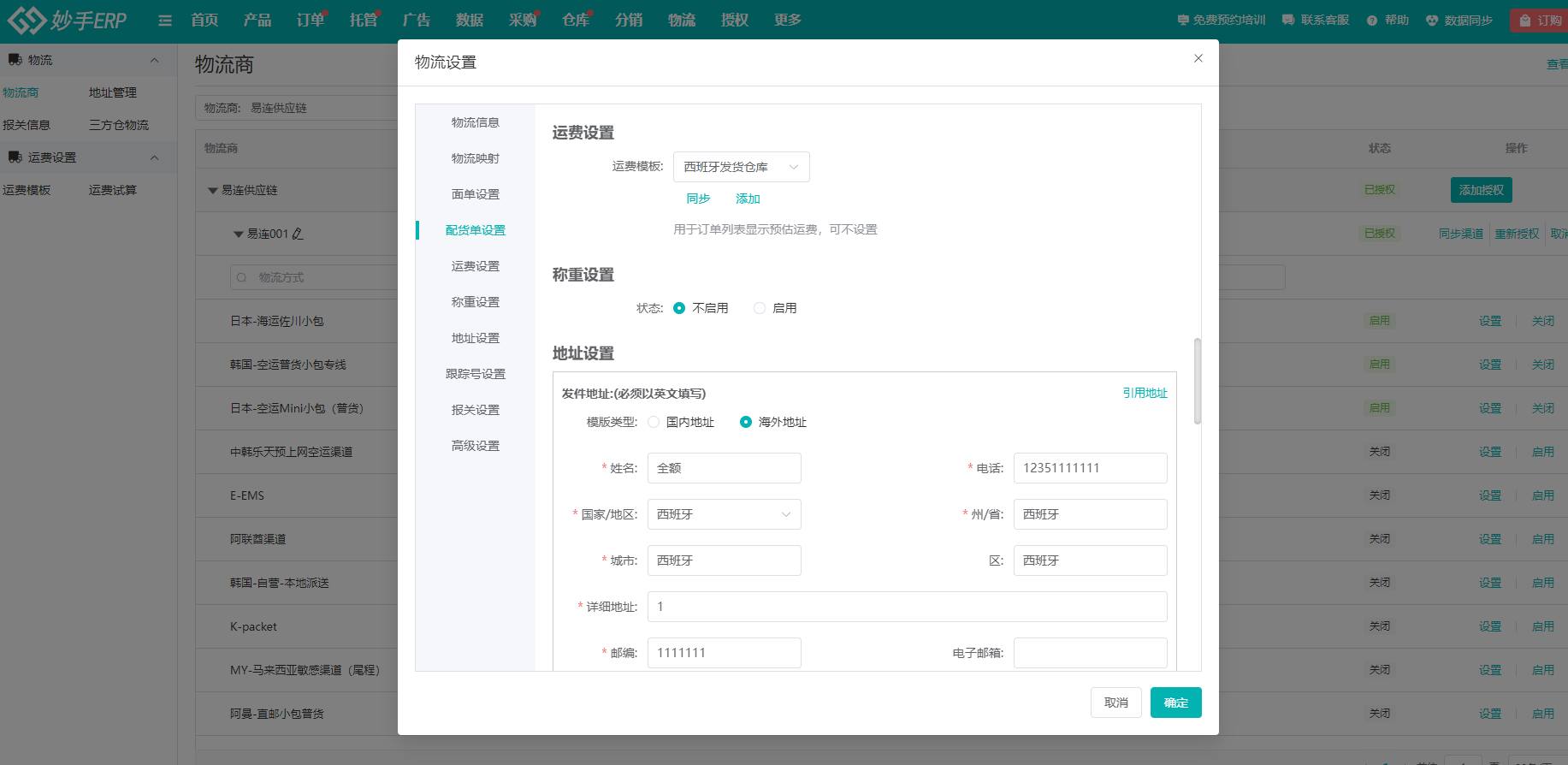This screenshot has height=765, width=1568.
Task: Click 设置 for 日本-海运佐川小包
Action: click(1490, 321)
